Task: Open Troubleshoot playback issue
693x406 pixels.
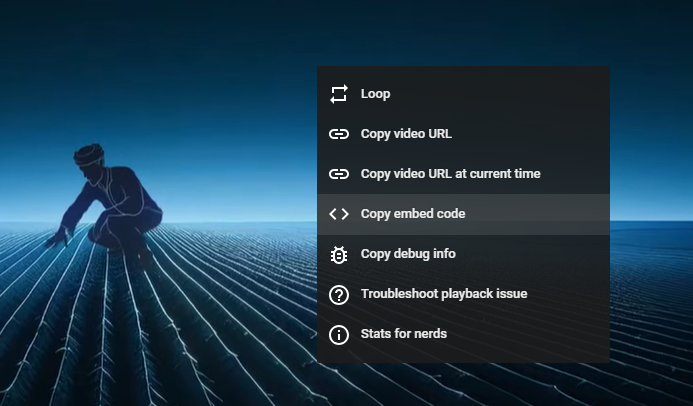Action: [x=443, y=294]
